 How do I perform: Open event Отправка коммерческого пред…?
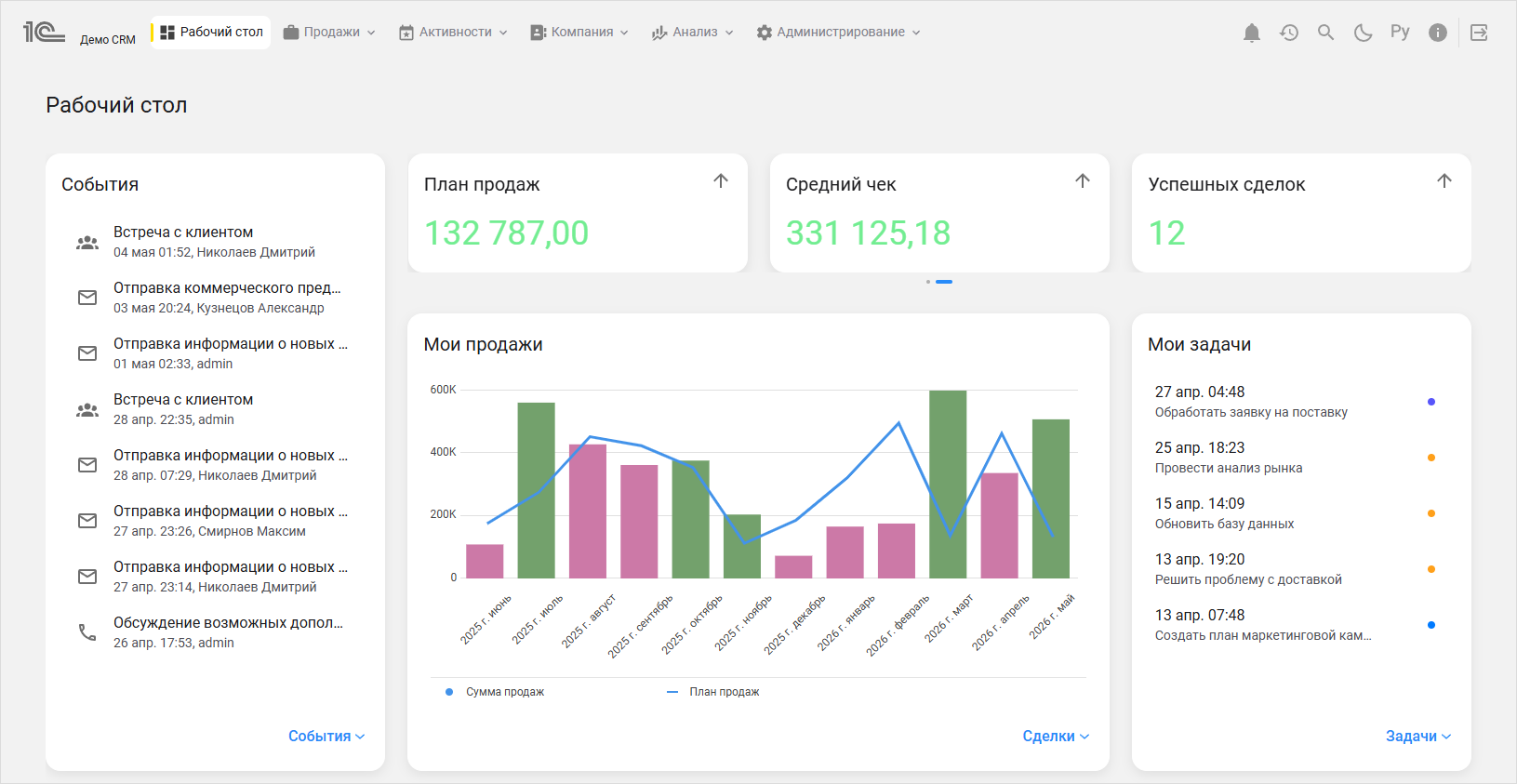(215, 298)
